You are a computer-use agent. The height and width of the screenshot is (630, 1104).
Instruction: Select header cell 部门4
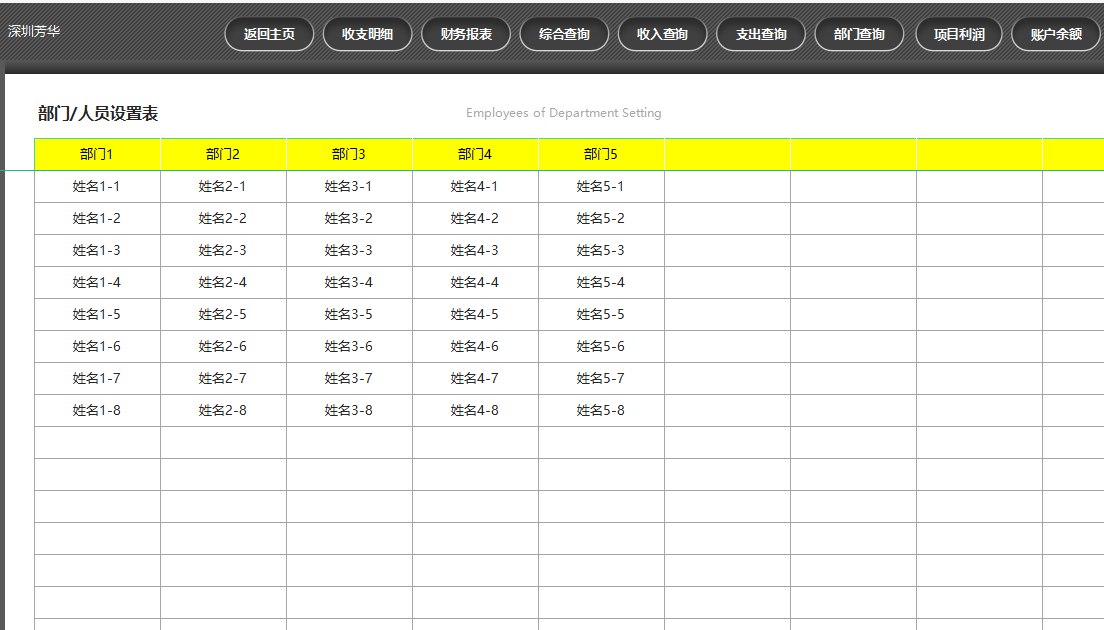tap(475, 154)
